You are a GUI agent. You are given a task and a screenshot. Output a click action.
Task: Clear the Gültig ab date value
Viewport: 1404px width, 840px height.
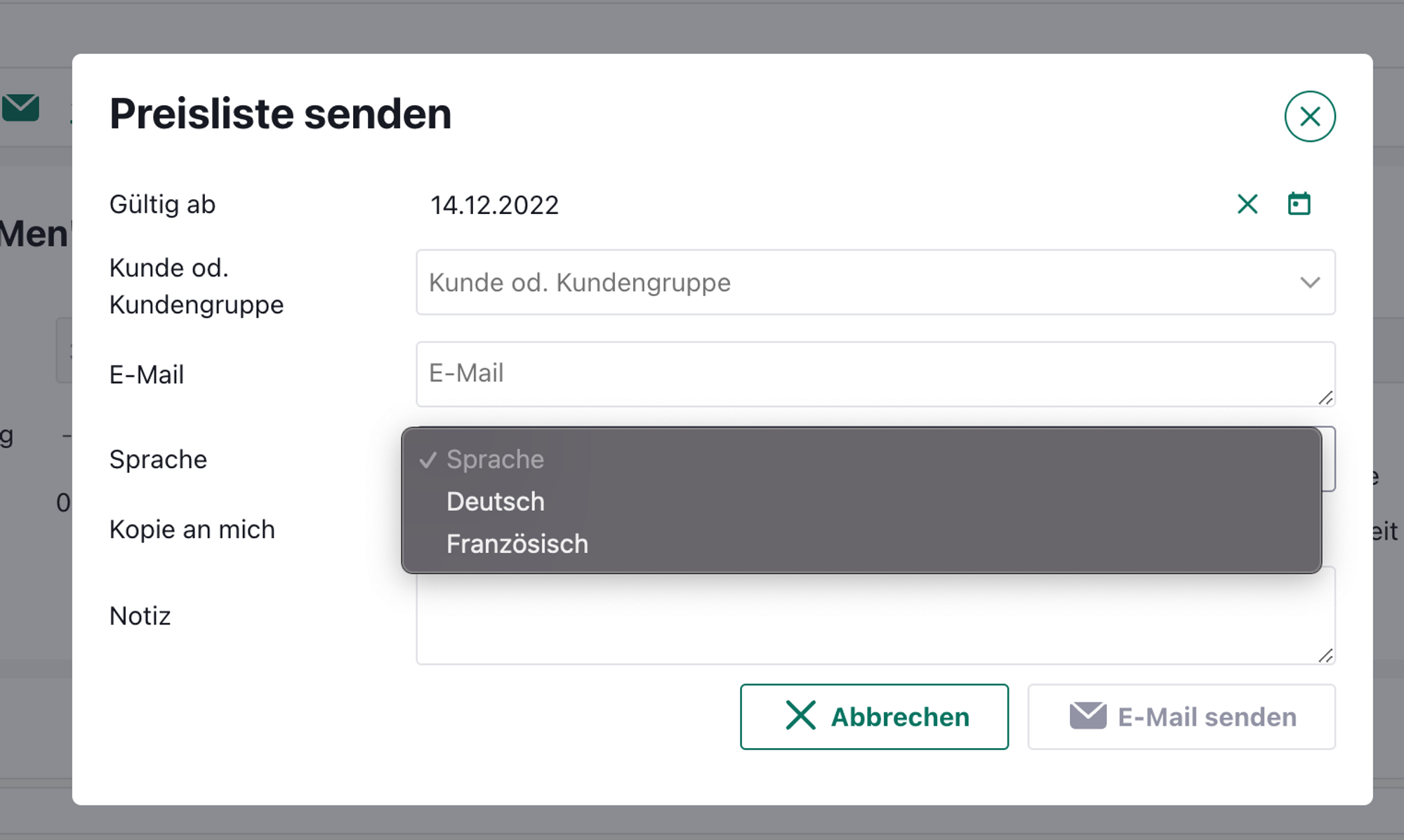[x=1247, y=204]
